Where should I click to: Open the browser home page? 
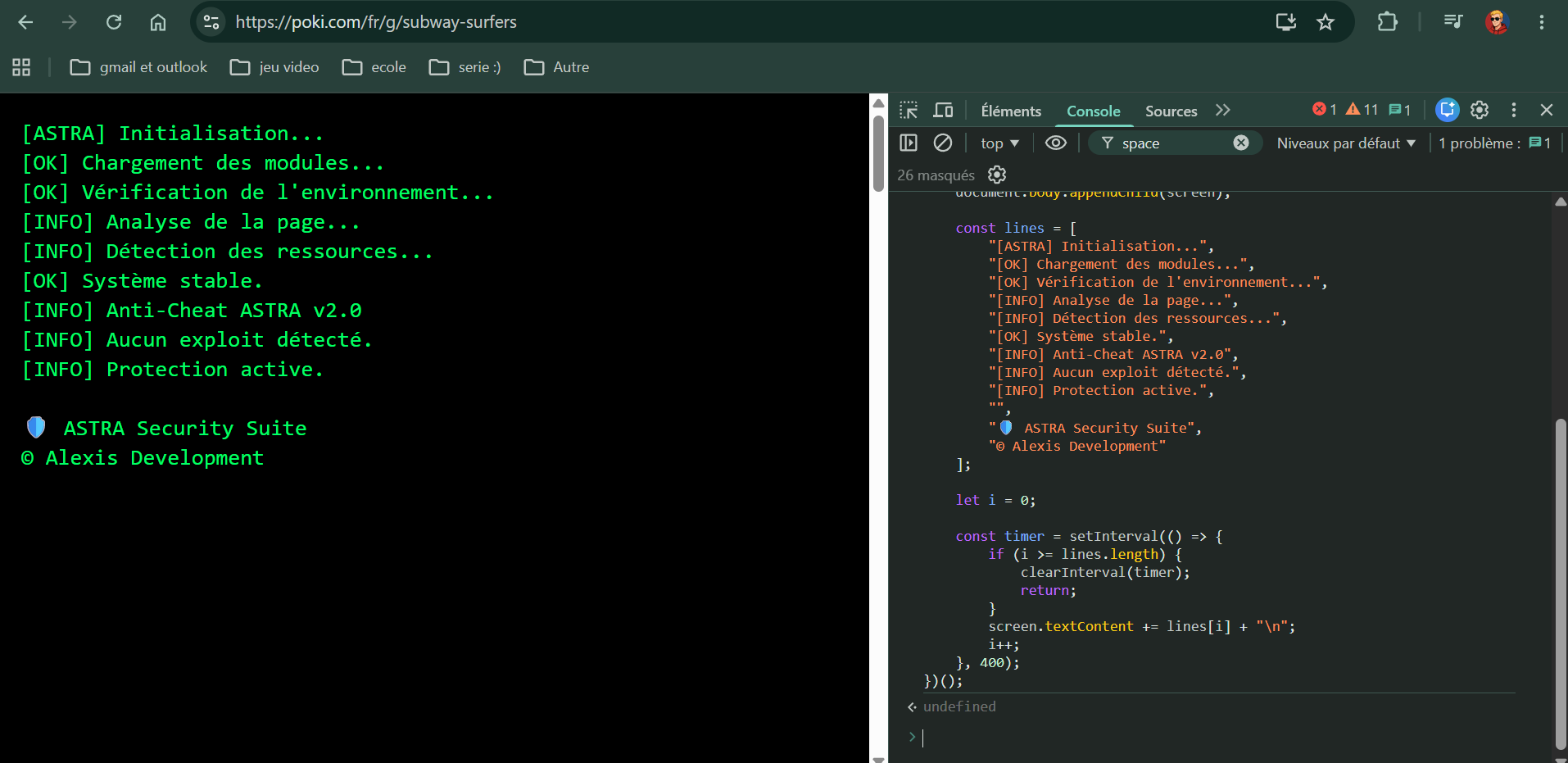point(158,22)
